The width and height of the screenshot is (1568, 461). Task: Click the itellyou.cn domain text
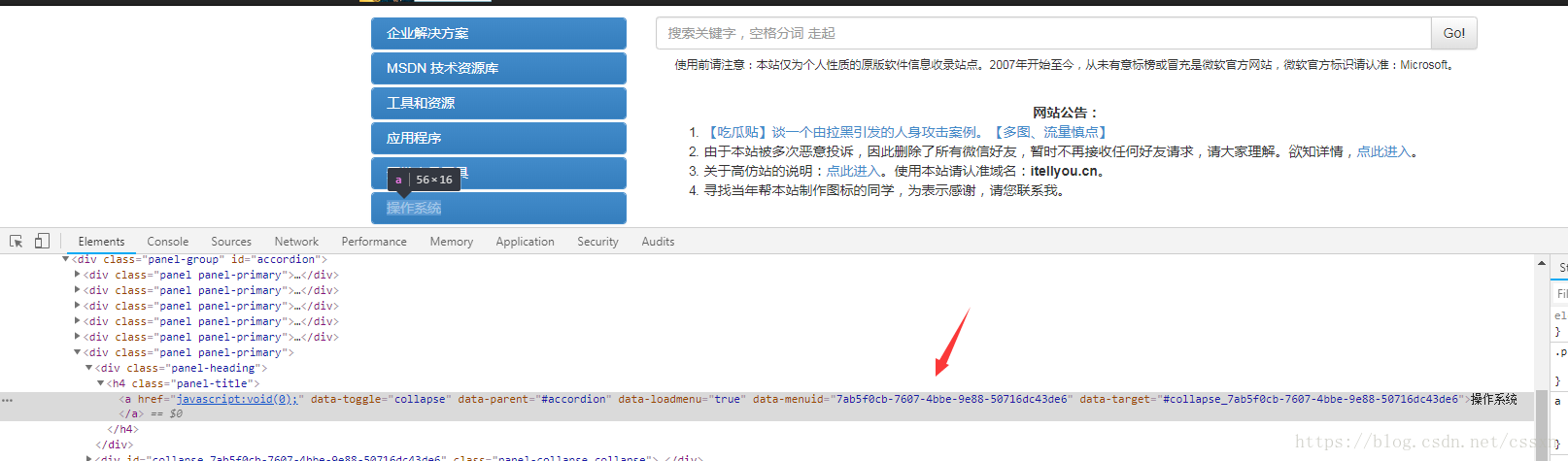(x=1064, y=171)
